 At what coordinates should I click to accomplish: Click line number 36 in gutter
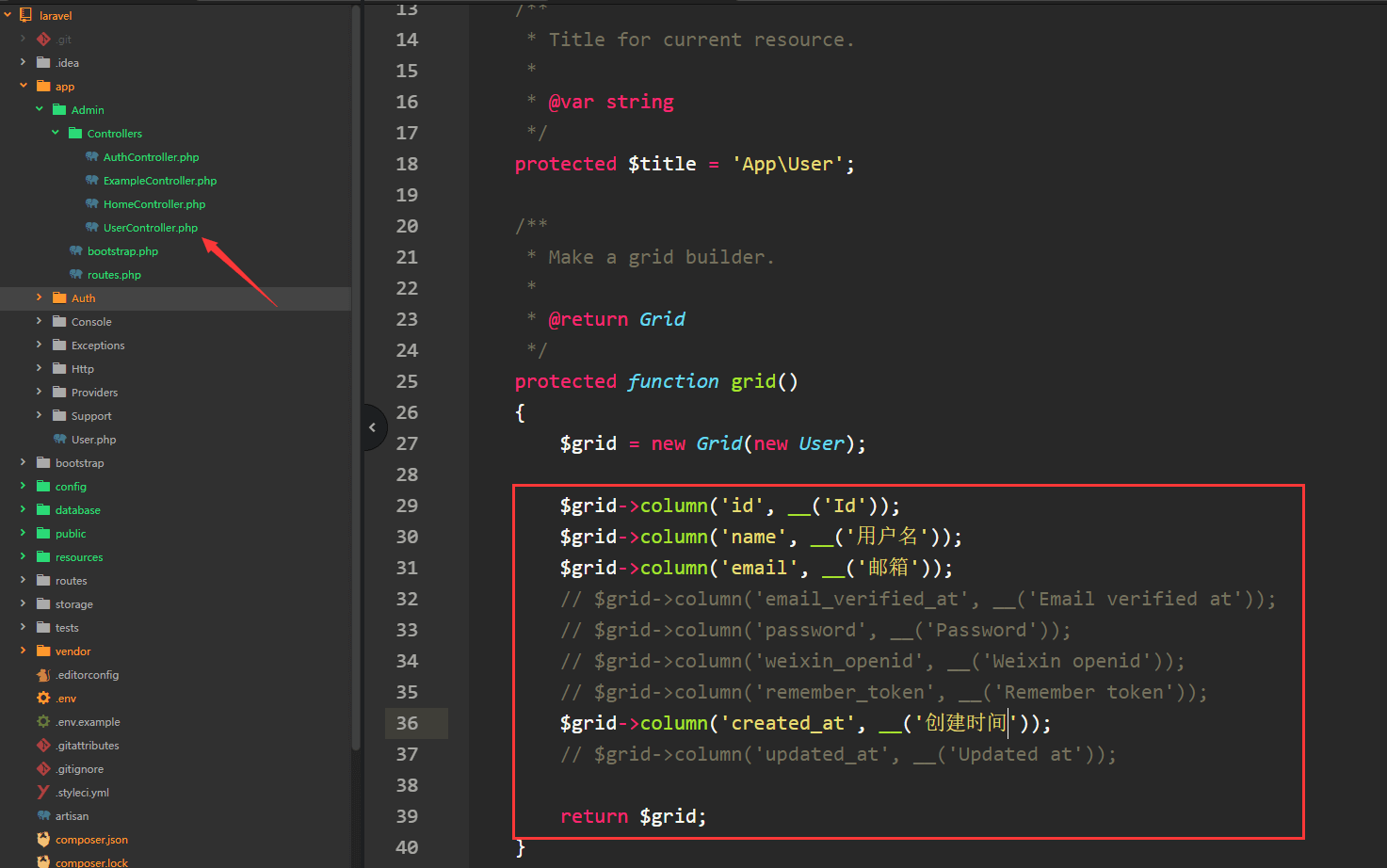[x=407, y=723]
